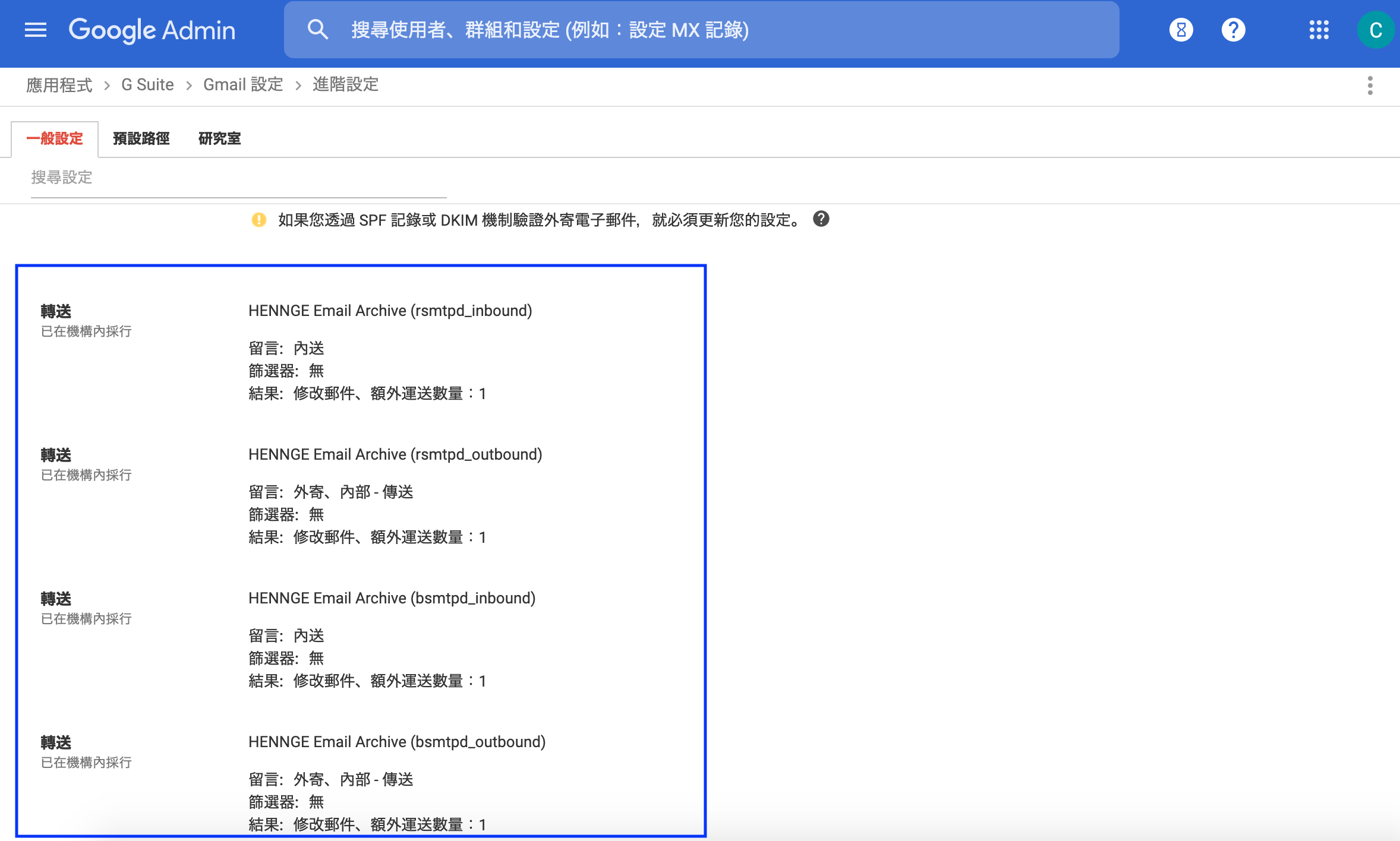Select HENNGE Email Archive (rsmtpd_inbound) entry
This screenshot has width=1400, height=841.
tap(390, 311)
